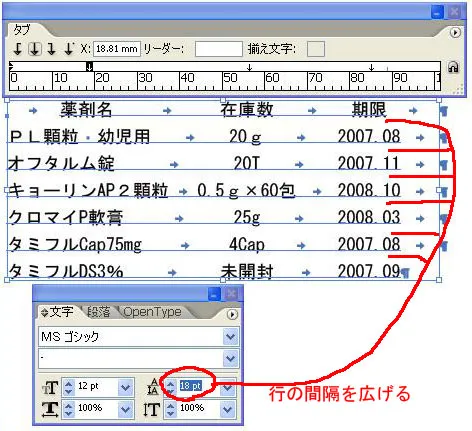Open the 12 pt font size dropdown

click(125, 387)
